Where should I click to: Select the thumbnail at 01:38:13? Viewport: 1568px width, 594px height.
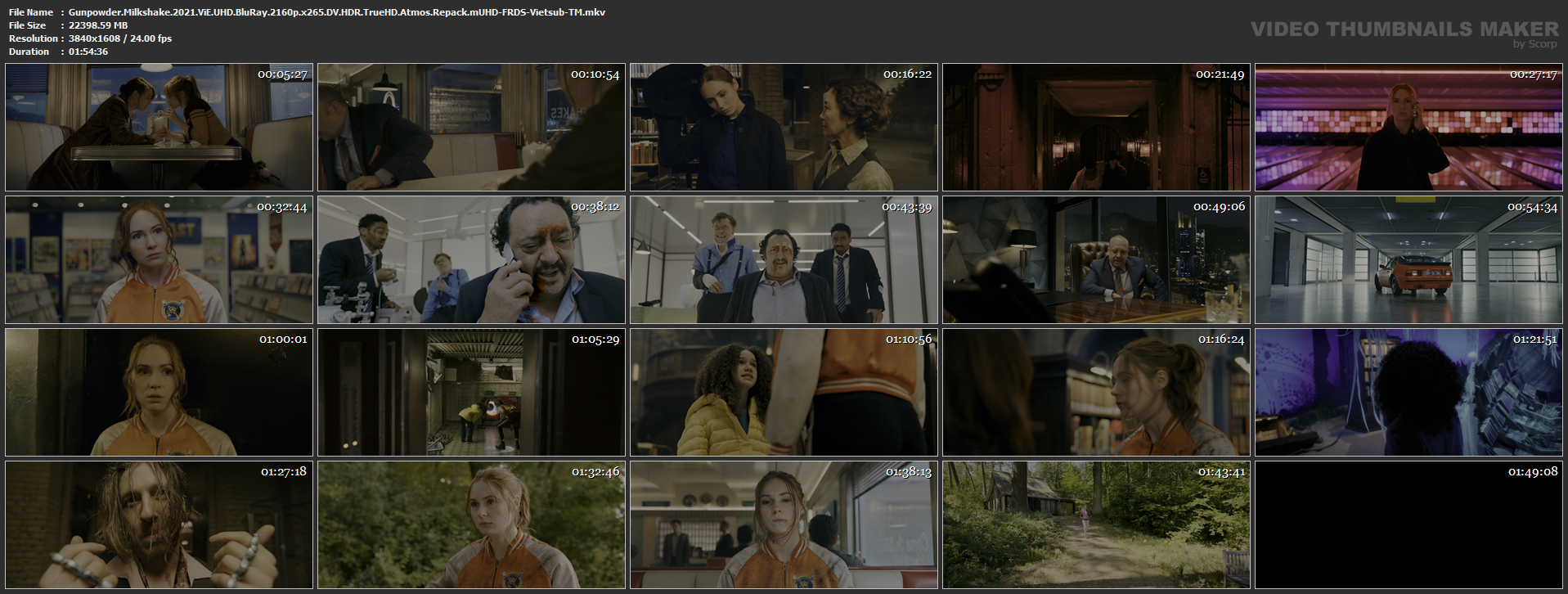784,525
